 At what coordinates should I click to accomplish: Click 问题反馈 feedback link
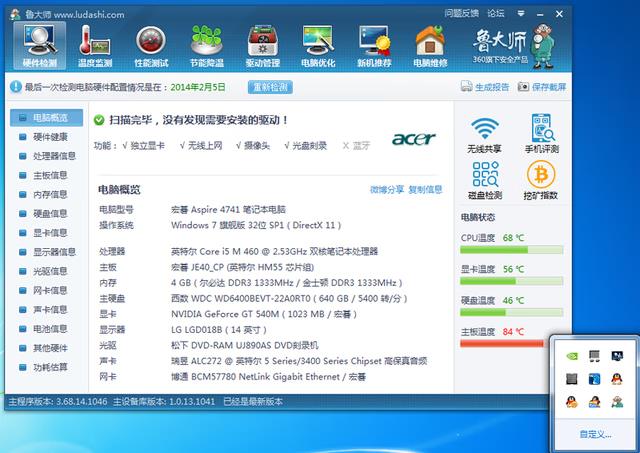(x=461, y=13)
